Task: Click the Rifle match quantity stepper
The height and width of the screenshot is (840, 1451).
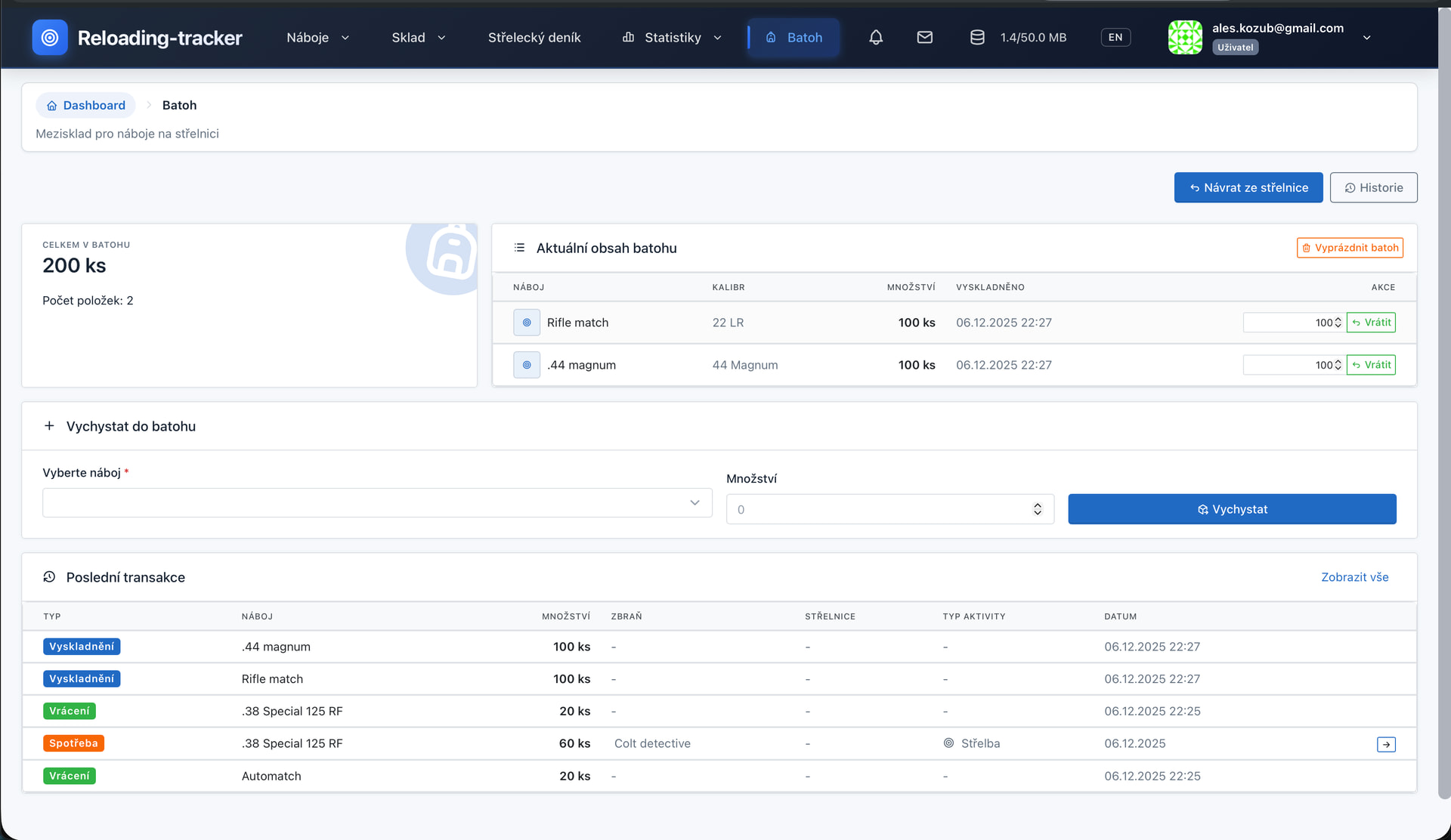Action: click(1338, 323)
